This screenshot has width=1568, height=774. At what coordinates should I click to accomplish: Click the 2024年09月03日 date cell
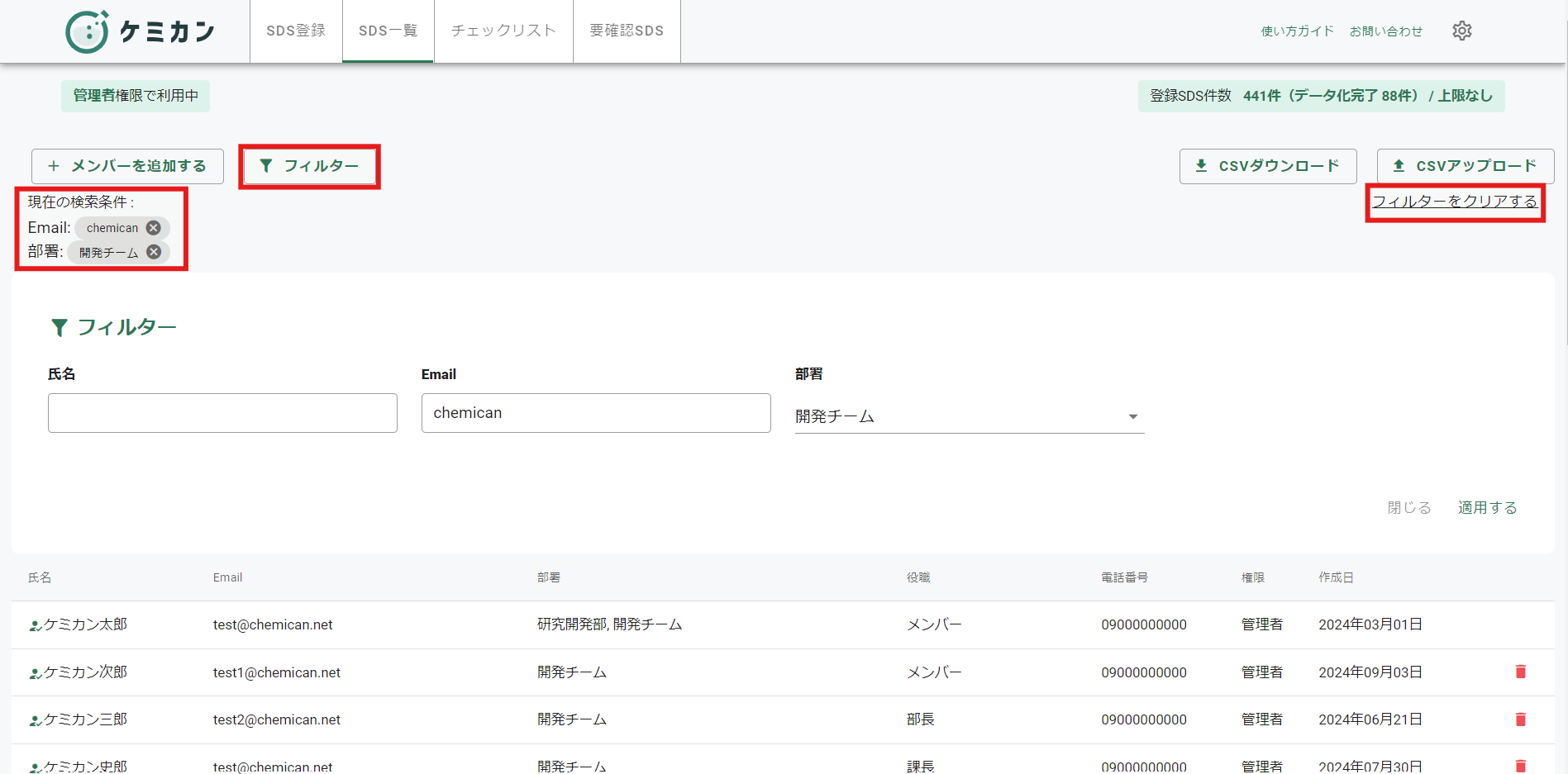coord(1370,672)
